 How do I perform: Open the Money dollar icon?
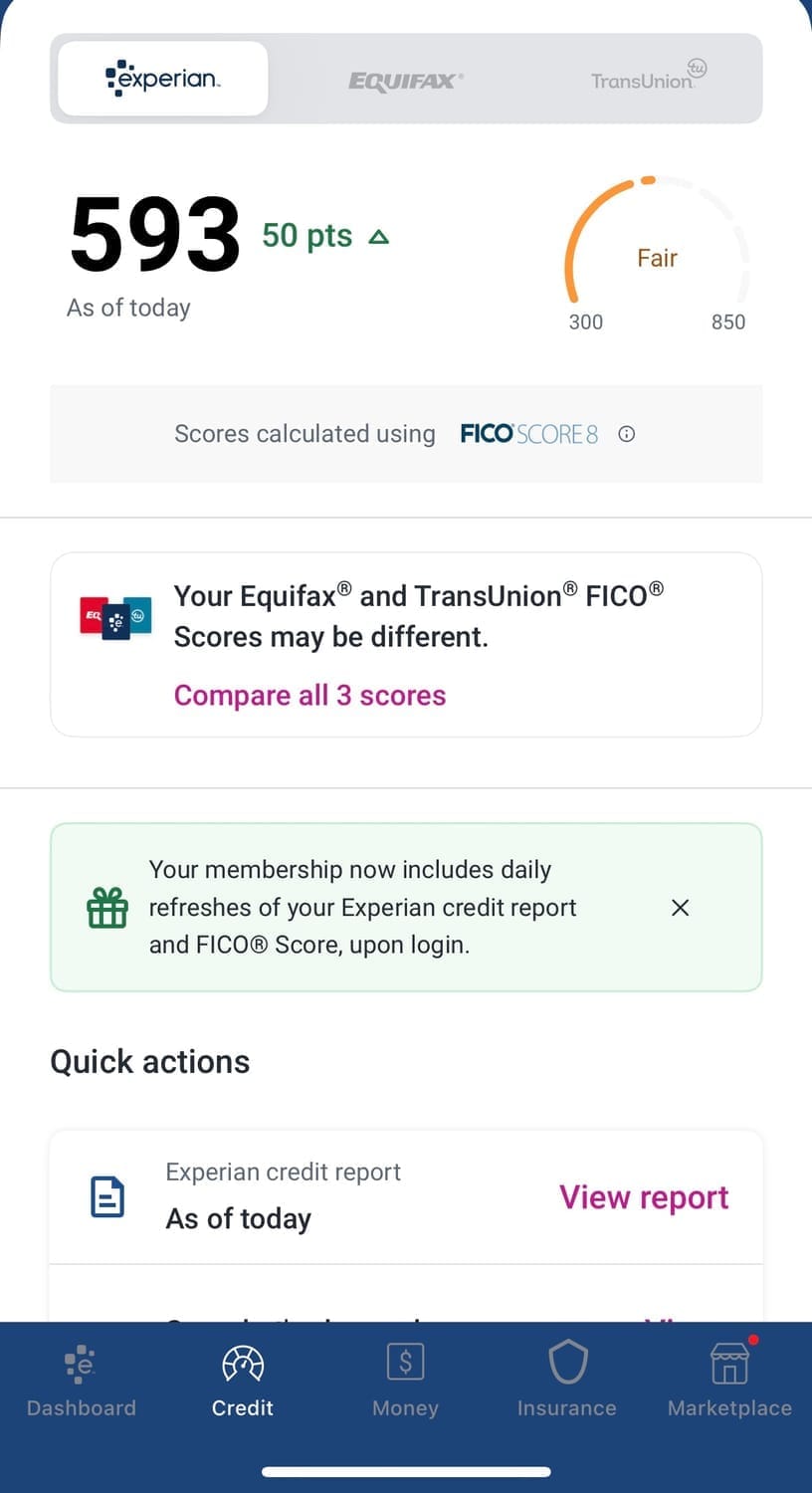click(x=405, y=1362)
